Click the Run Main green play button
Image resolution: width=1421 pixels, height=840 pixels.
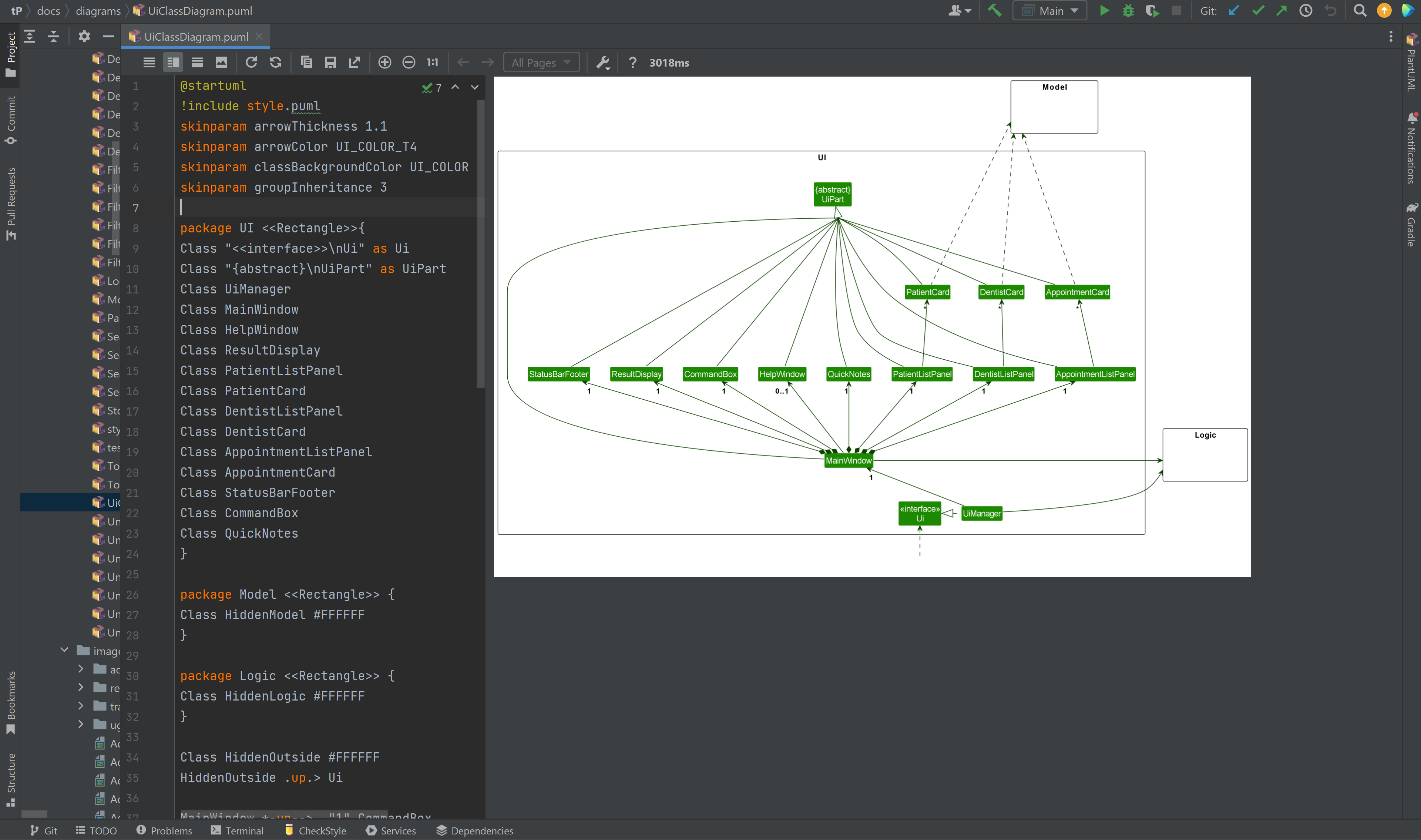[1103, 11]
